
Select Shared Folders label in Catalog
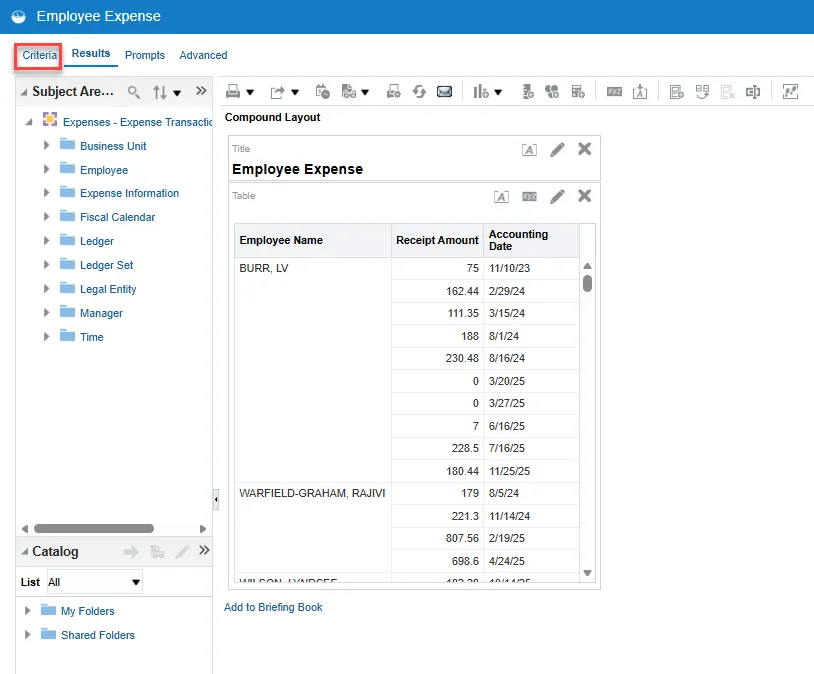(98, 635)
